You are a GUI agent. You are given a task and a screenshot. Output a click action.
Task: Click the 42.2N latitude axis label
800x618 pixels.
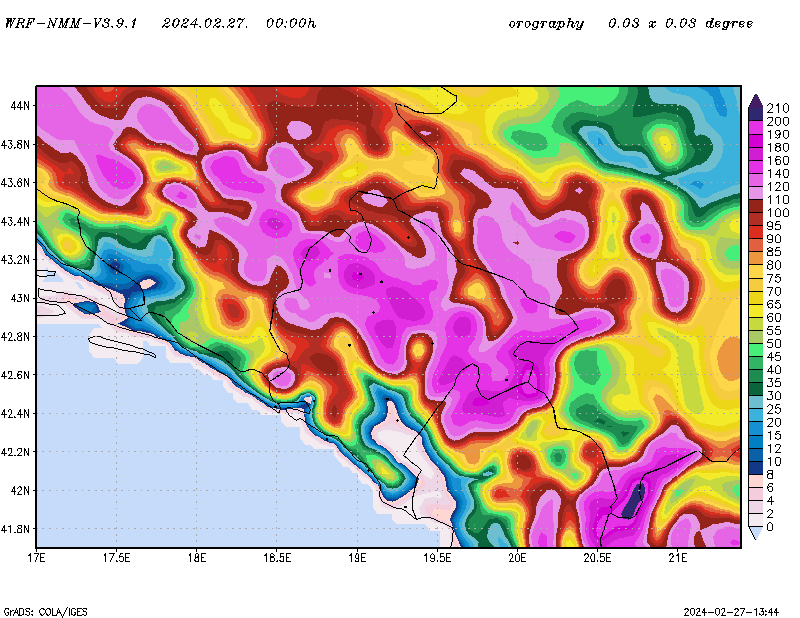coord(16,452)
